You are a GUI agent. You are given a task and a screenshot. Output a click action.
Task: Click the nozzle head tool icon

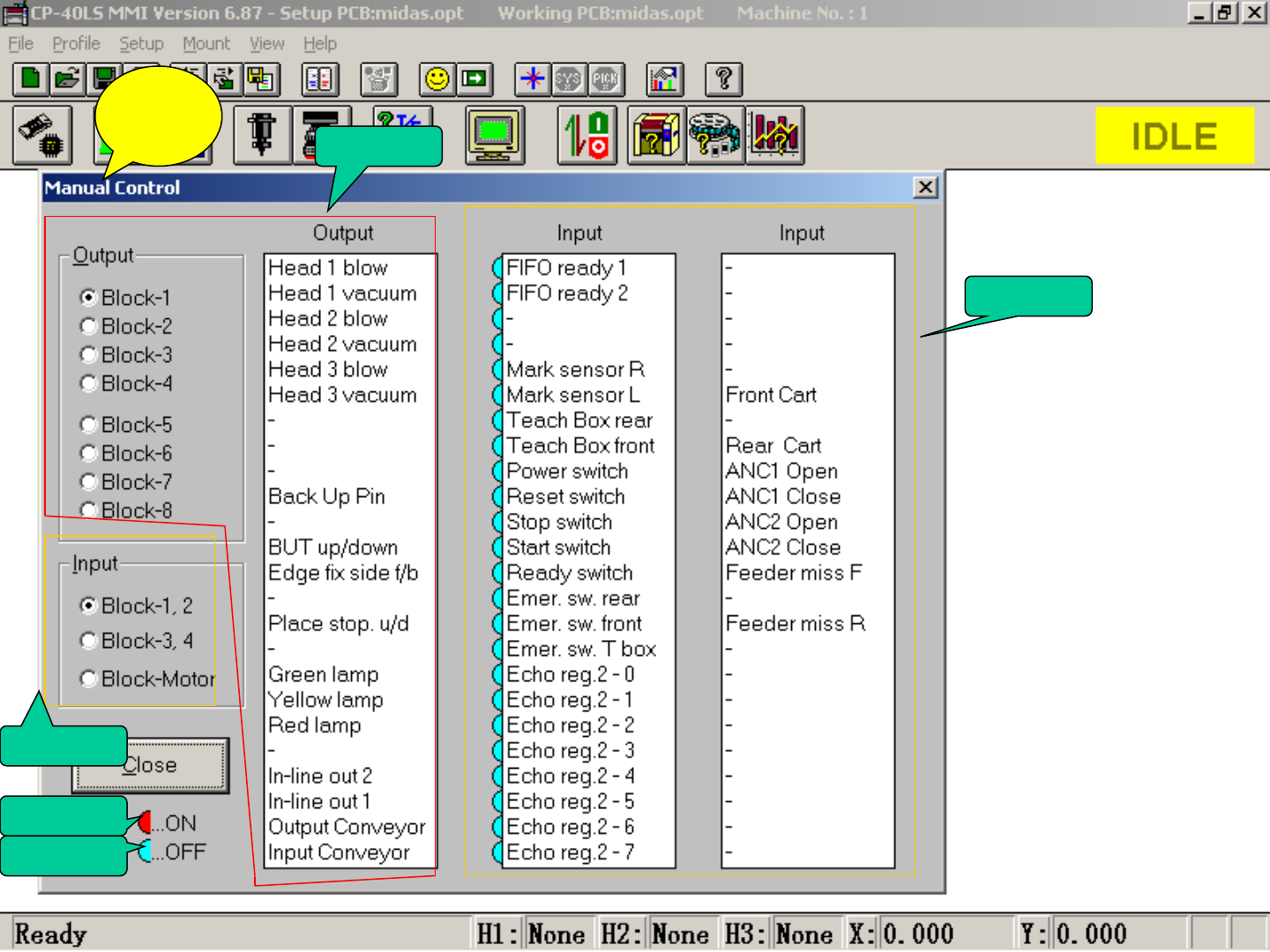click(x=262, y=136)
